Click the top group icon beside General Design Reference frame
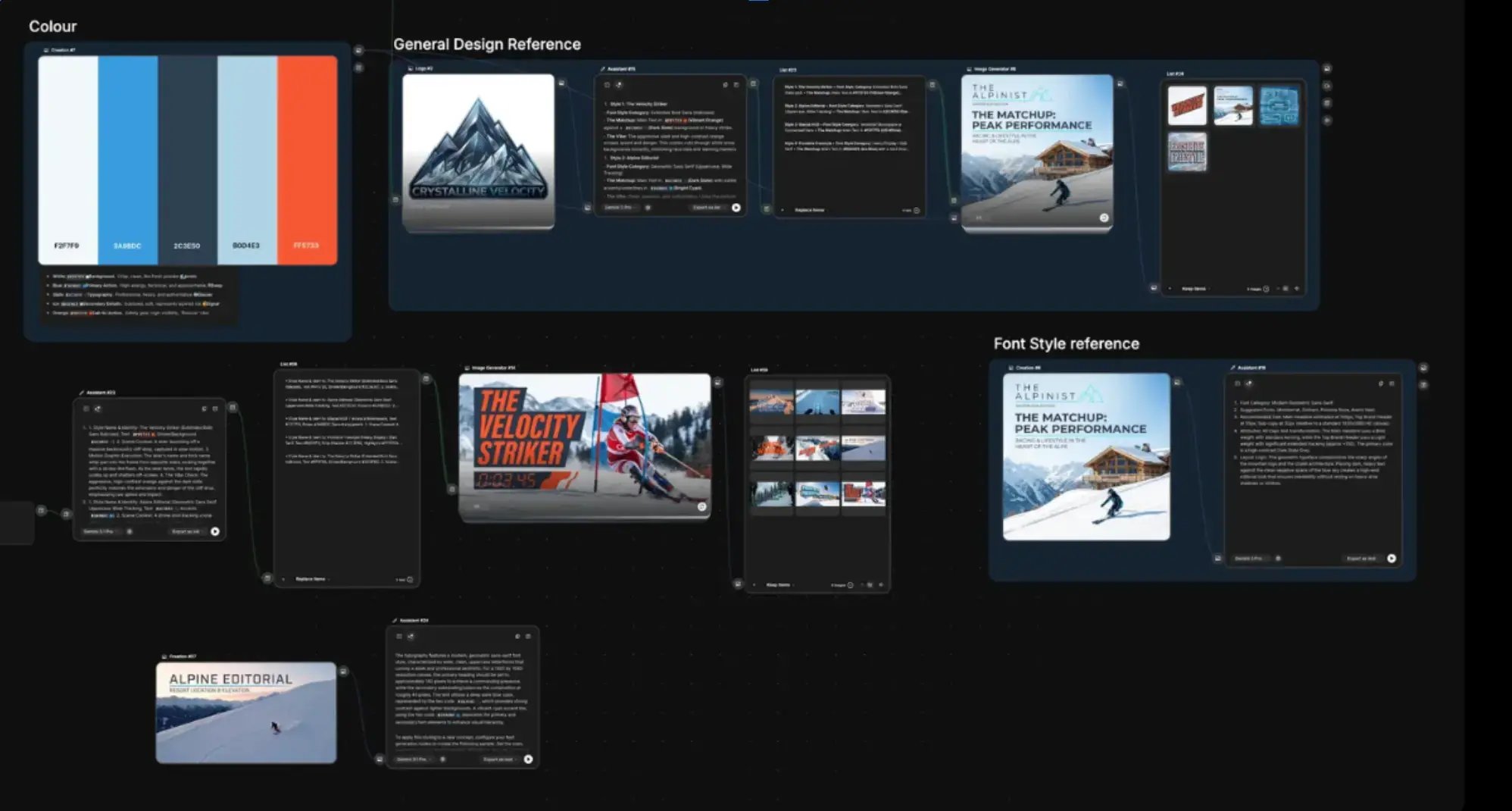The width and height of the screenshot is (1512, 811). (1327, 68)
